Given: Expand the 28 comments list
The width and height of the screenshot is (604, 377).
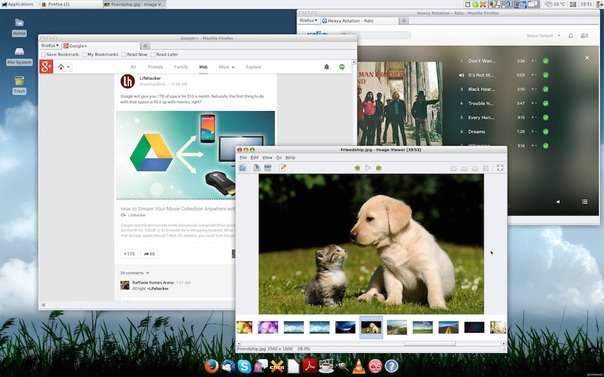Looking at the screenshot, I should point(134,273).
